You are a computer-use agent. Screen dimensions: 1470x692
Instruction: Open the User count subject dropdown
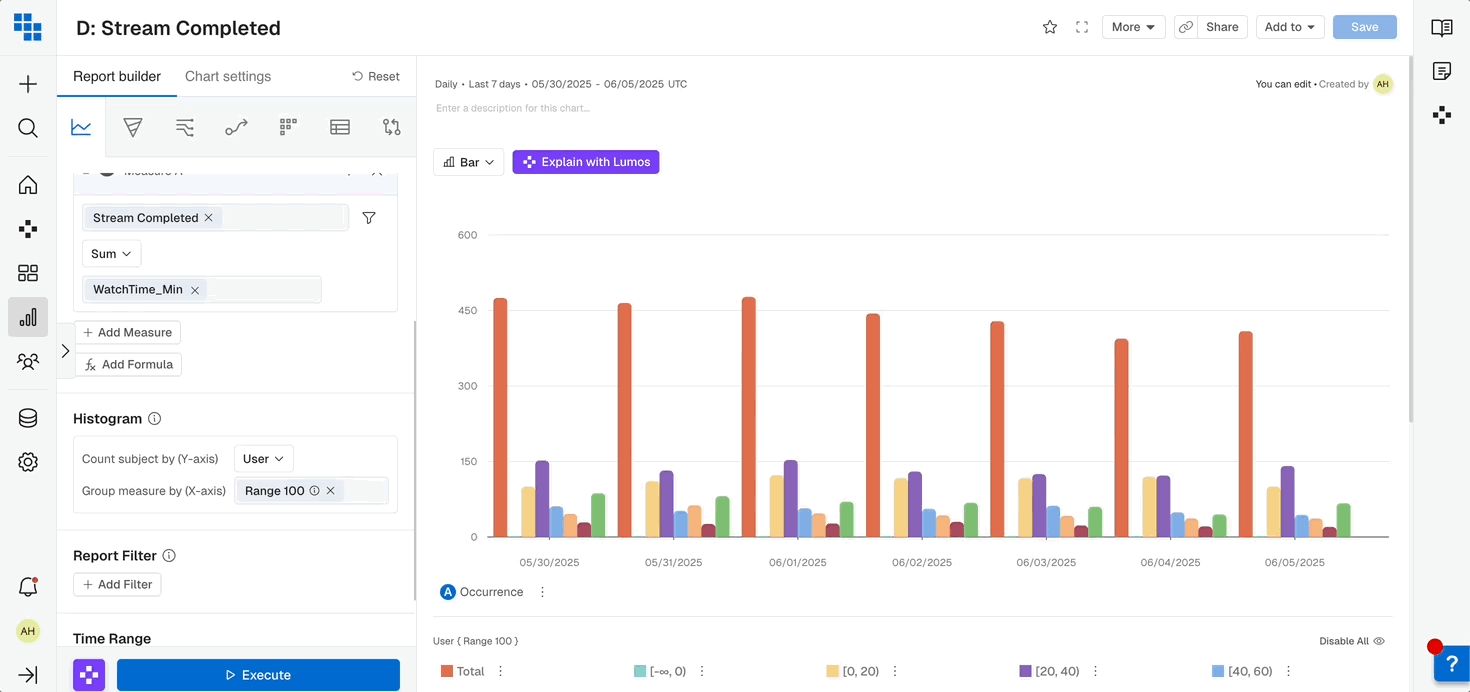264,459
